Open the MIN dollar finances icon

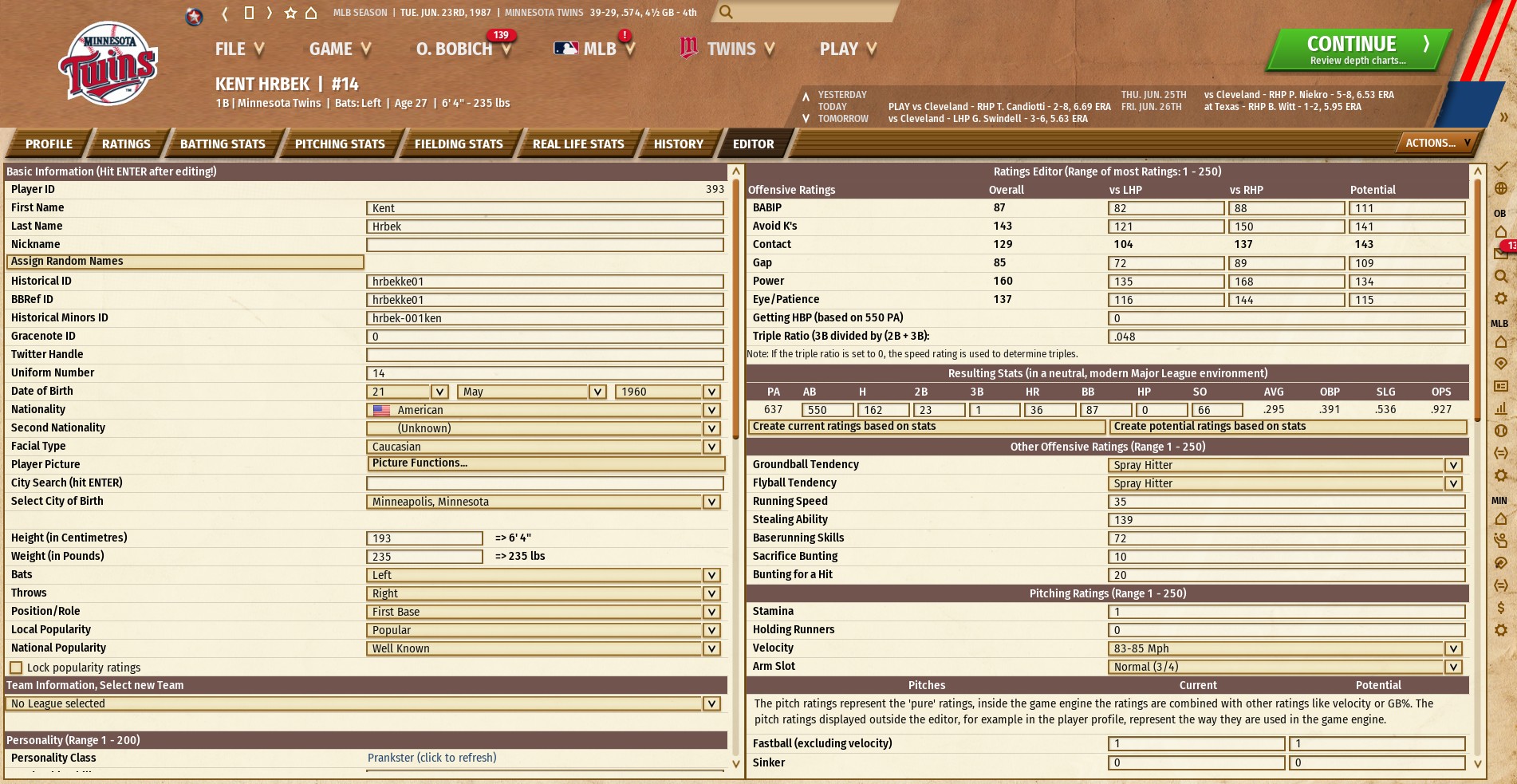tap(1500, 608)
